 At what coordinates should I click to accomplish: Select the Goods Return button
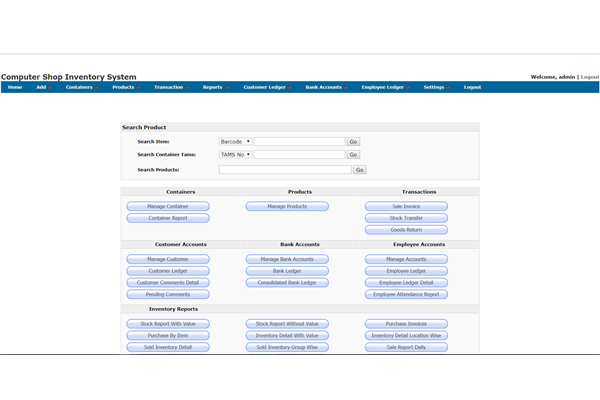(x=406, y=230)
